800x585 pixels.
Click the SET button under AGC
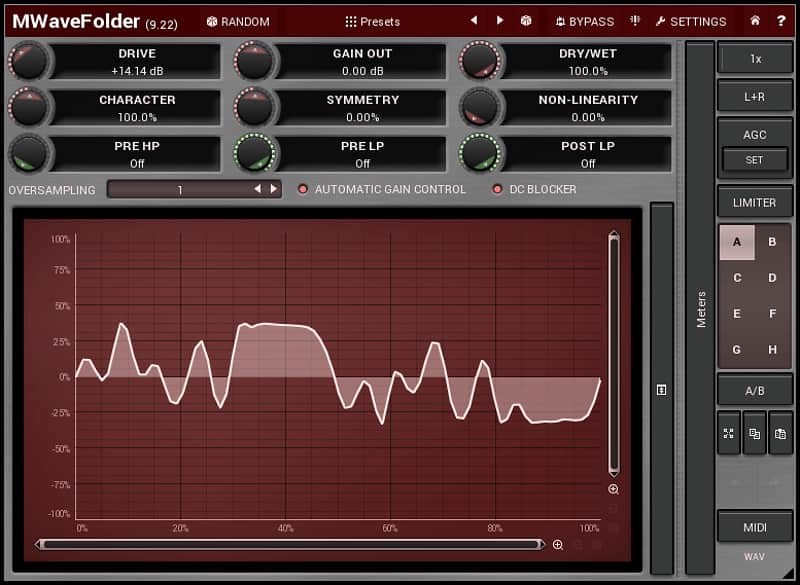pos(755,160)
